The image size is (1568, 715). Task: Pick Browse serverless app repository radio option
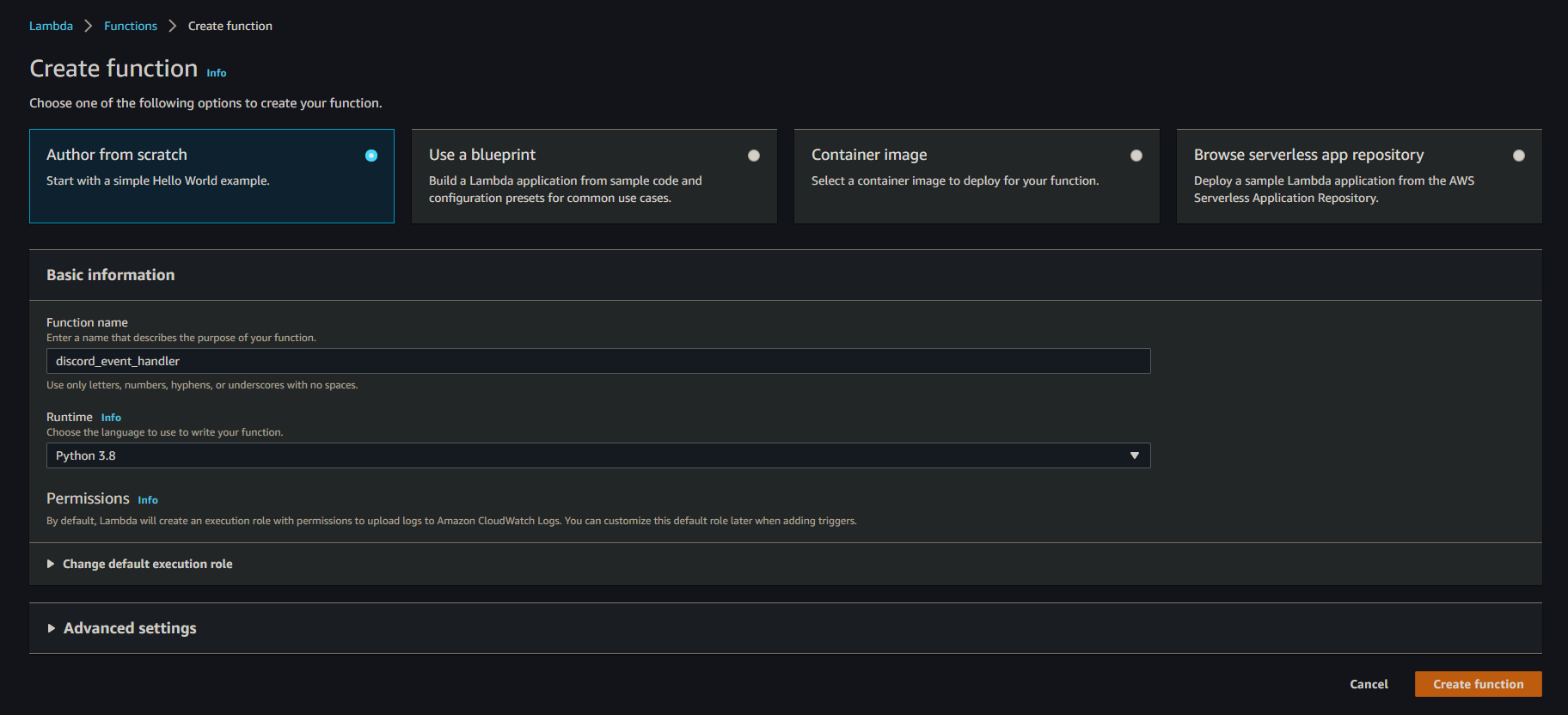coord(1519,156)
